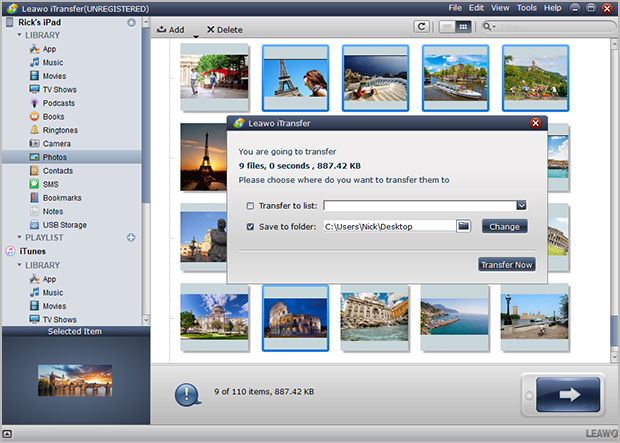This screenshot has height=443, width=620.
Task: Select the coastal bay photo
Action: pyautogui.click(x=455, y=318)
